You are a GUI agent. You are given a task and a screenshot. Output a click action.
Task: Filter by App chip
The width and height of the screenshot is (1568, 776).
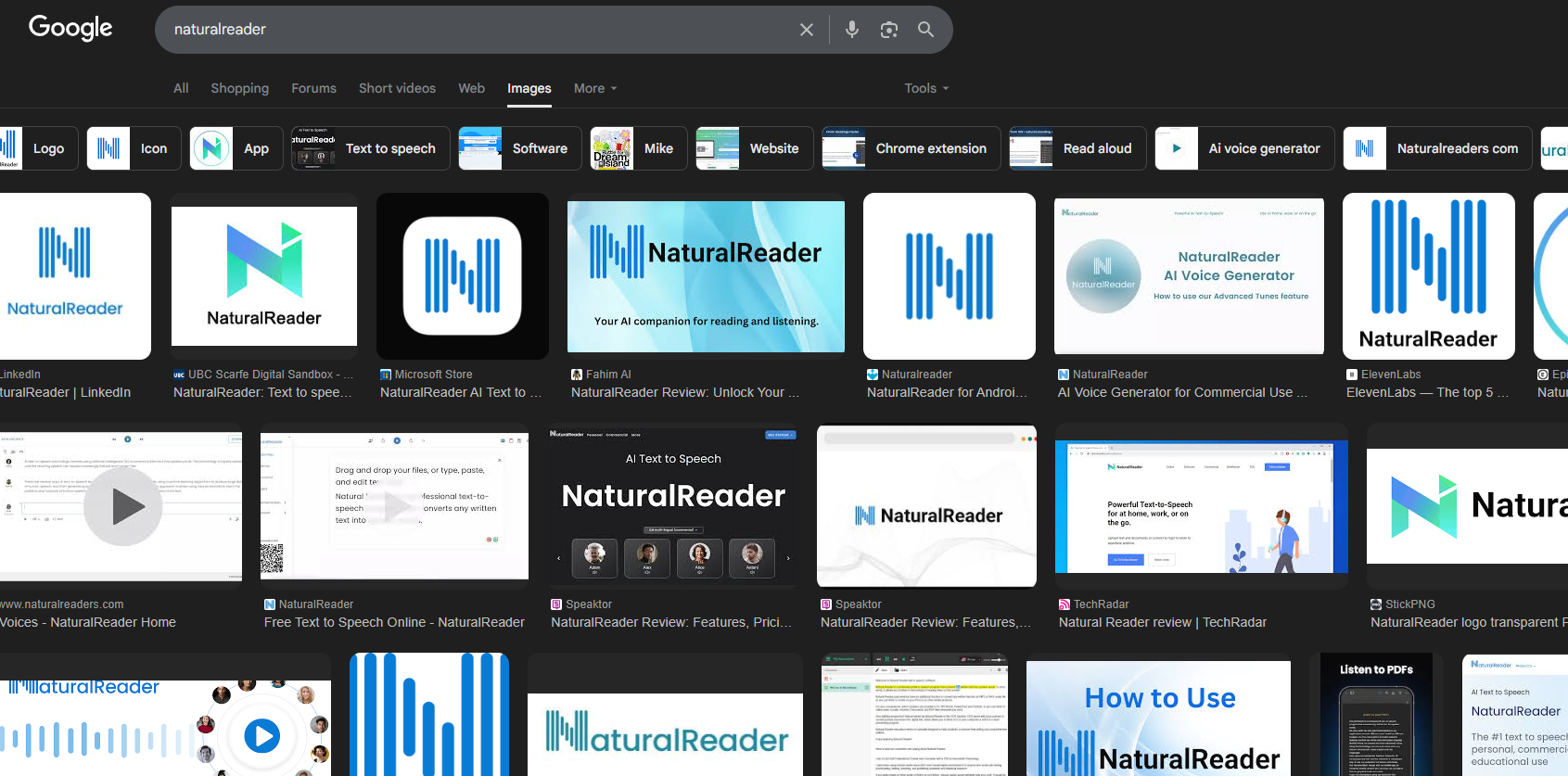(236, 148)
